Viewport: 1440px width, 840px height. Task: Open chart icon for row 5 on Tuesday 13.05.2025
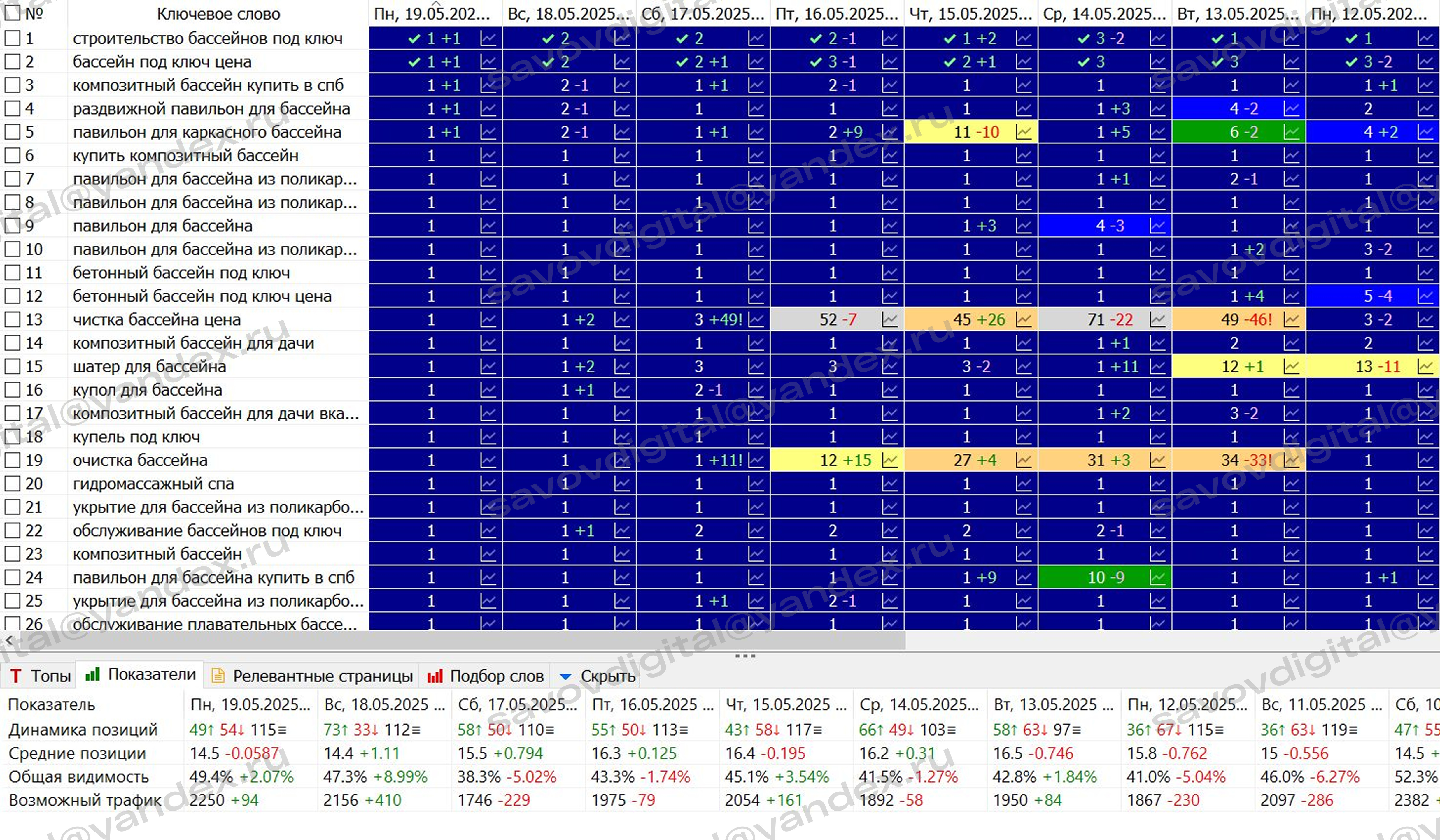1292,132
